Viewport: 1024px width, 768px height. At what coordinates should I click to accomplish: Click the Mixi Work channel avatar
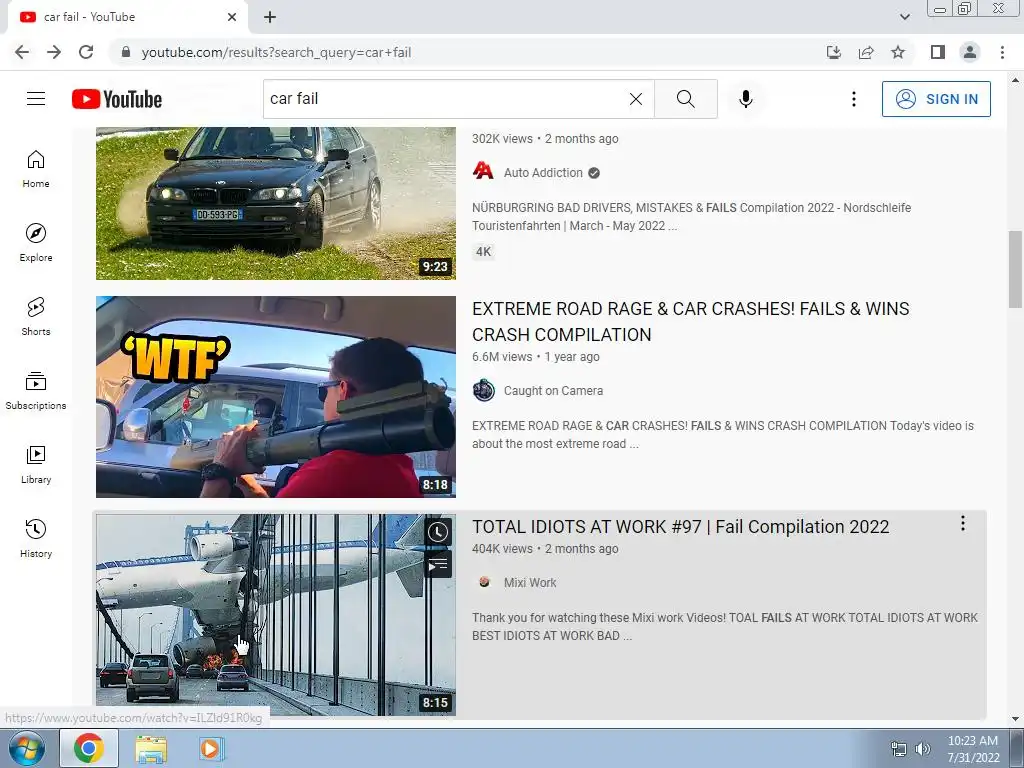(484, 582)
